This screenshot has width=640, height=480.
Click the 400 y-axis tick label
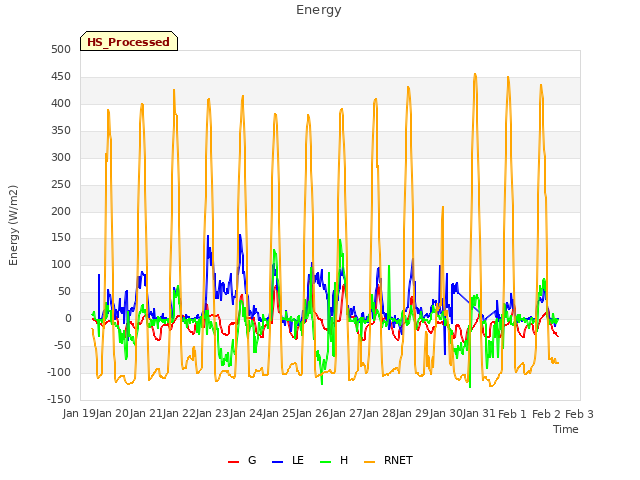[x=61, y=103]
